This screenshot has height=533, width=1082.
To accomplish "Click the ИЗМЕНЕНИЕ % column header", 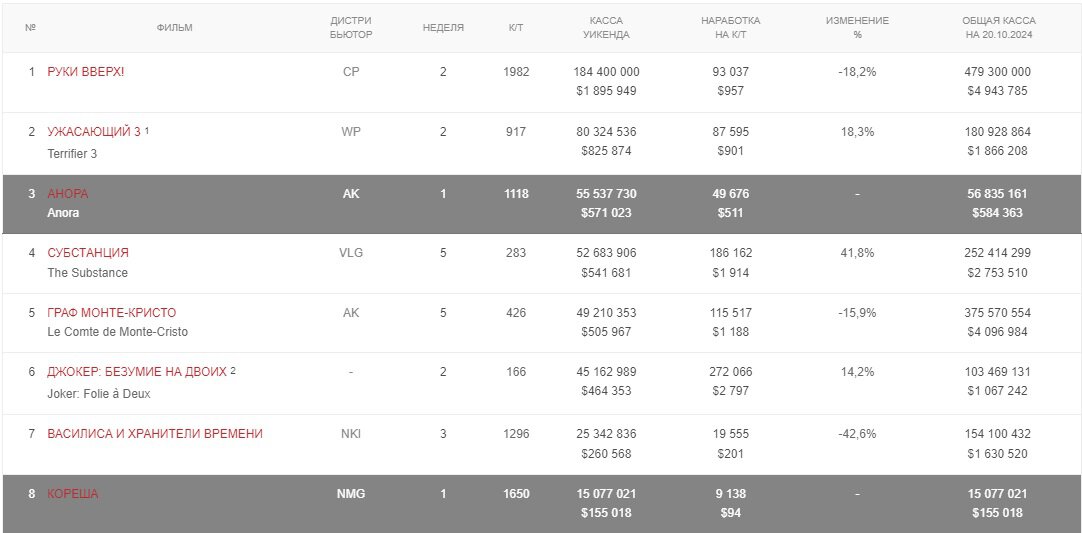I will pos(857,27).
